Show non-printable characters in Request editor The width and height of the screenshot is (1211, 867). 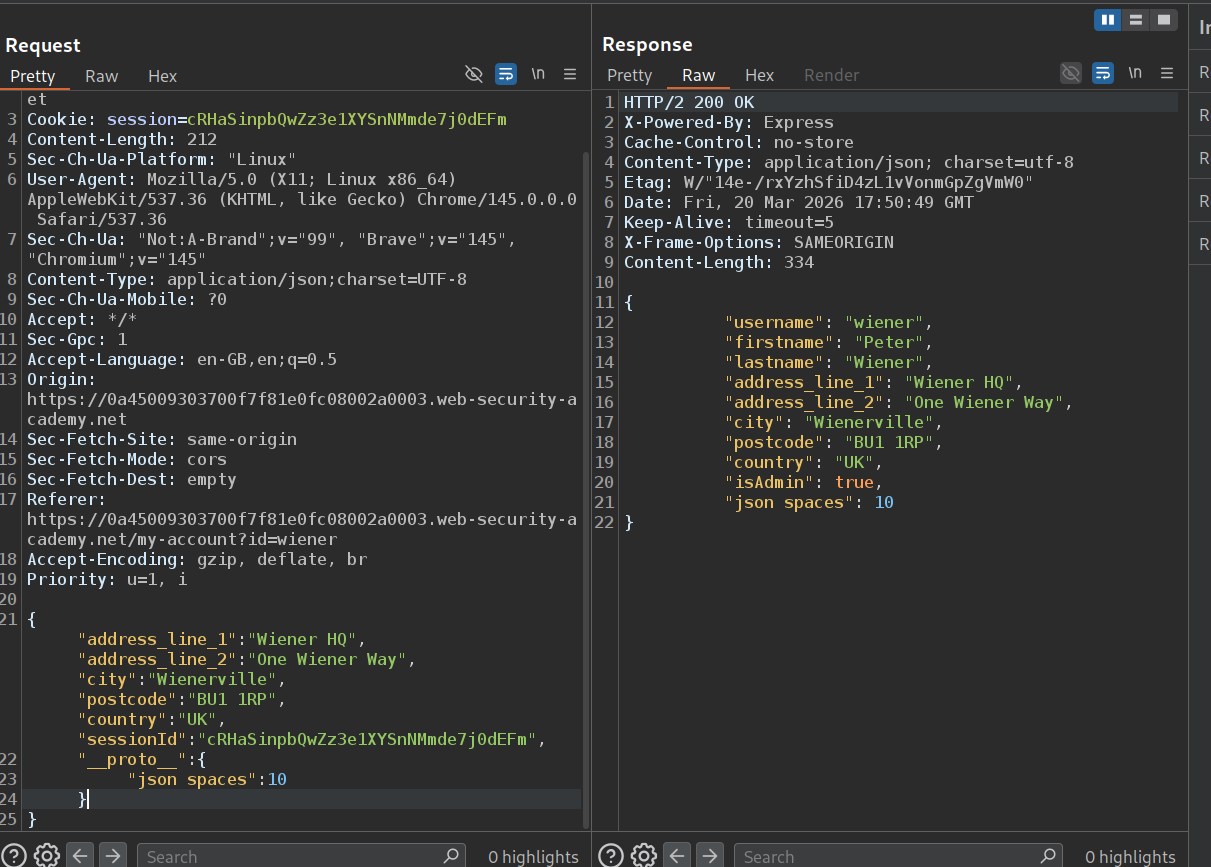pos(538,74)
